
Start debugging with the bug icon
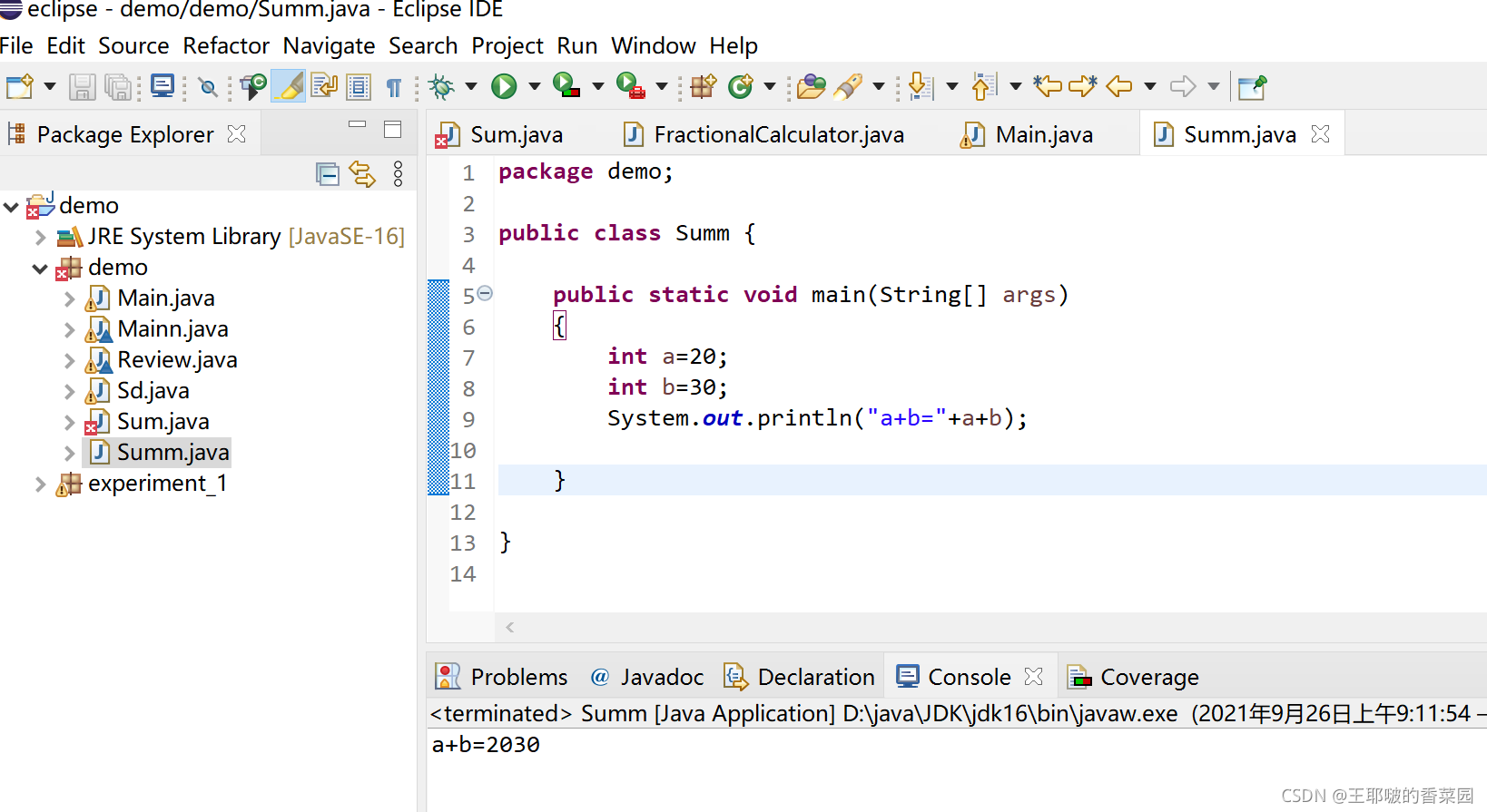(x=442, y=86)
